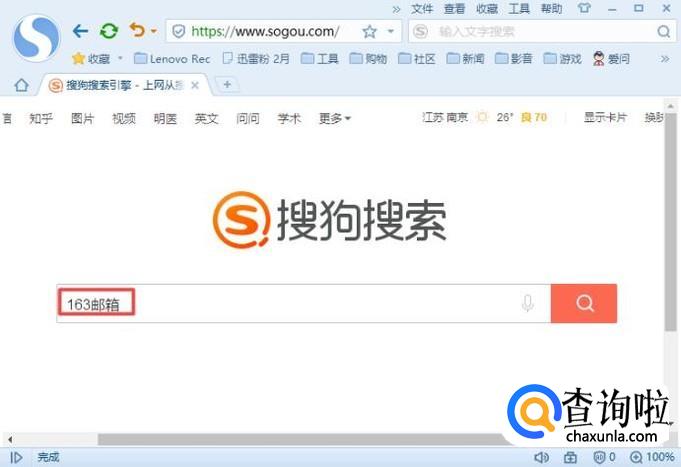Open the 工具 bookmark folder
681x467 pixels.
(x=320, y=59)
